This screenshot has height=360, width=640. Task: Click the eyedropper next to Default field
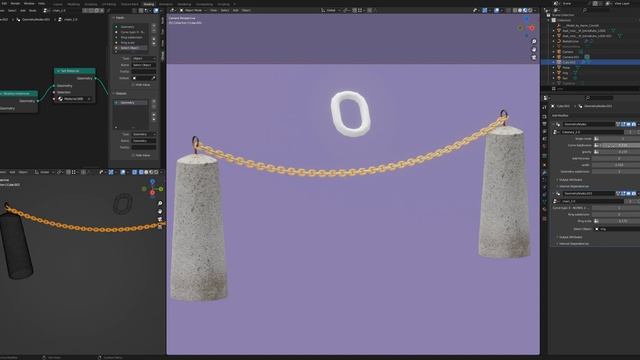[154, 78]
